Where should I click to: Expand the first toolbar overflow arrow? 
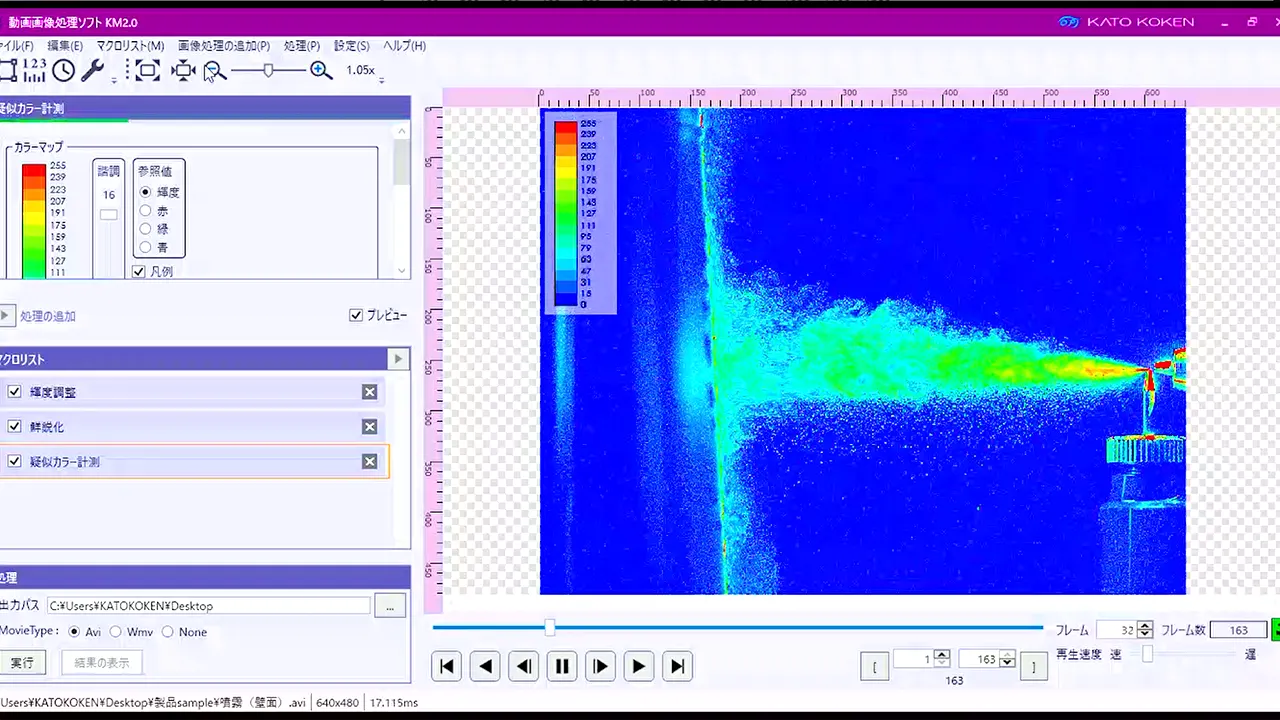pos(114,79)
